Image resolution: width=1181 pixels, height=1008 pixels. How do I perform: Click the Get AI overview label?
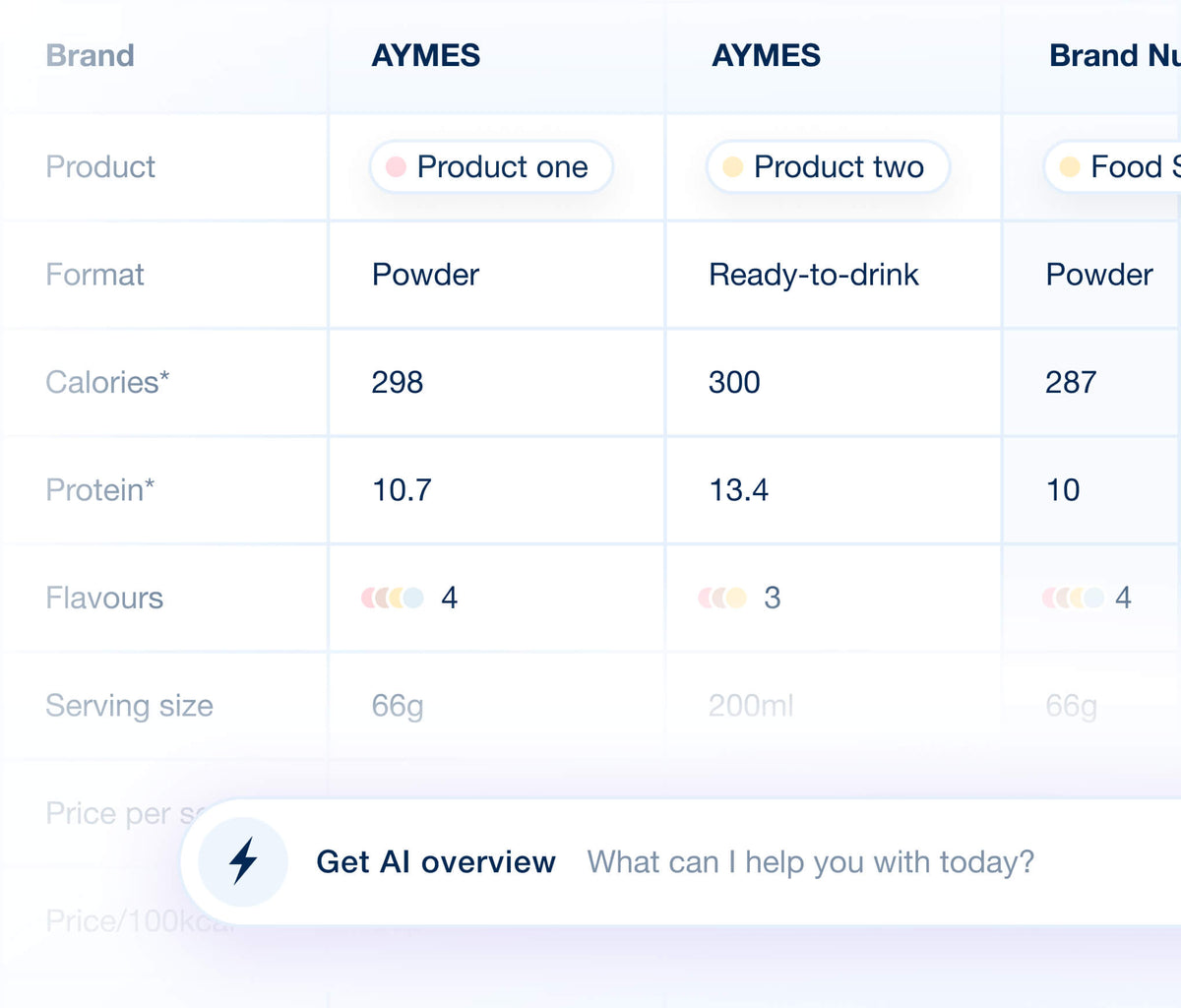(x=436, y=862)
